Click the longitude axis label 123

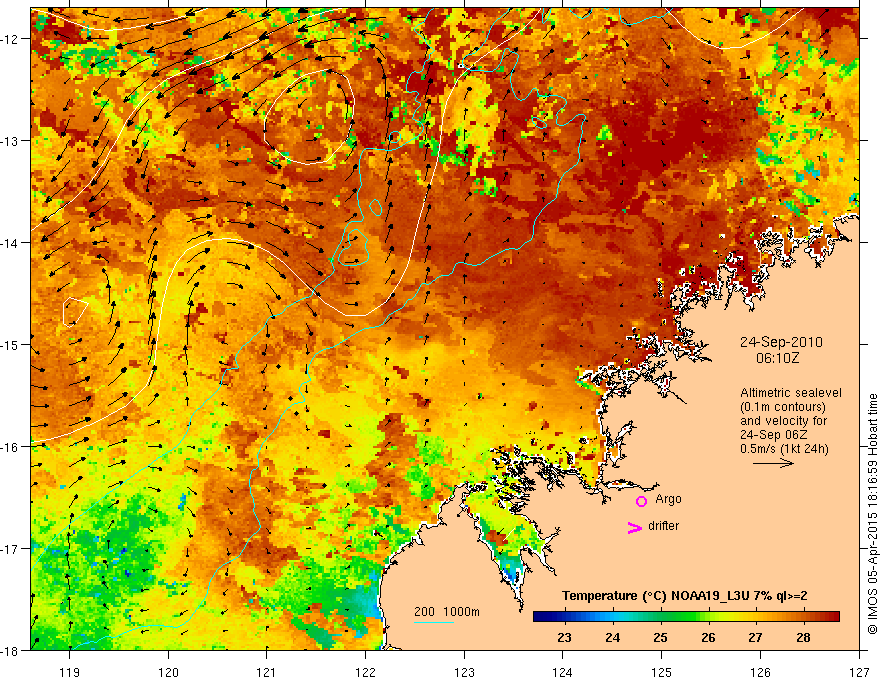(x=464, y=672)
